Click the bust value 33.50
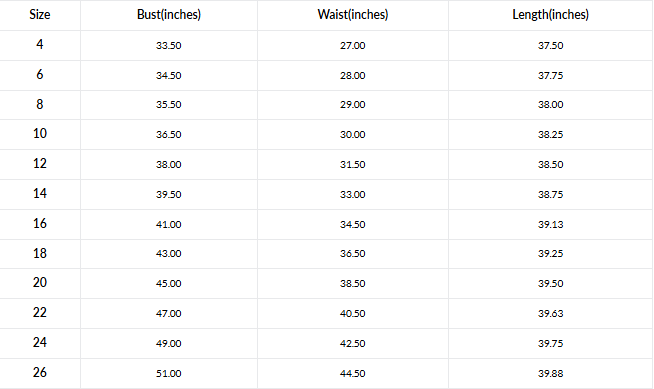 (169, 45)
